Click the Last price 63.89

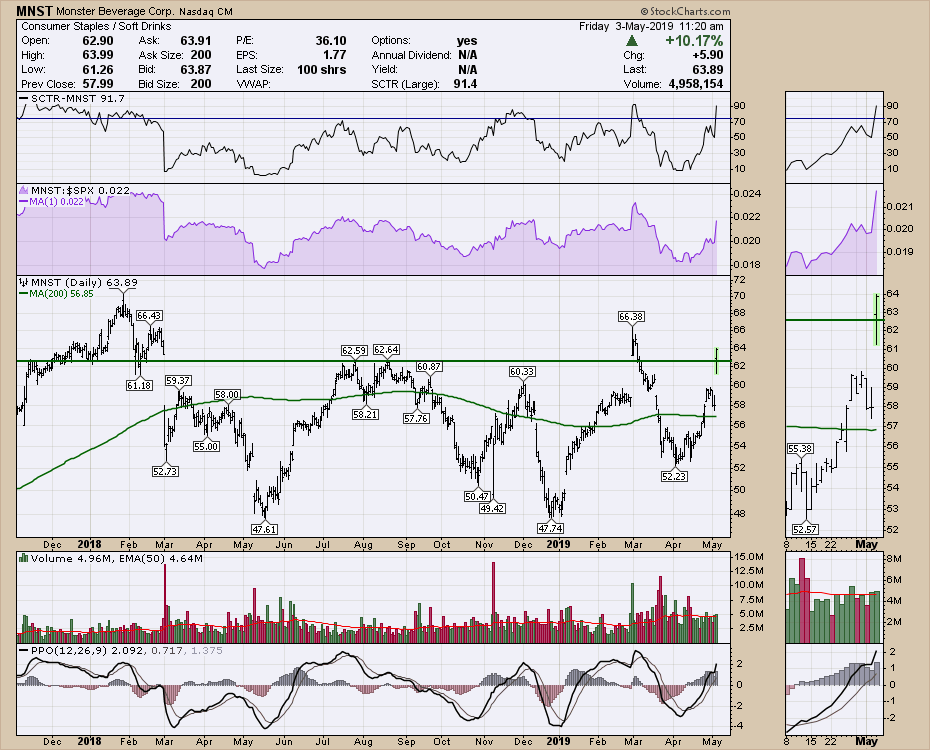pyautogui.click(x=706, y=69)
